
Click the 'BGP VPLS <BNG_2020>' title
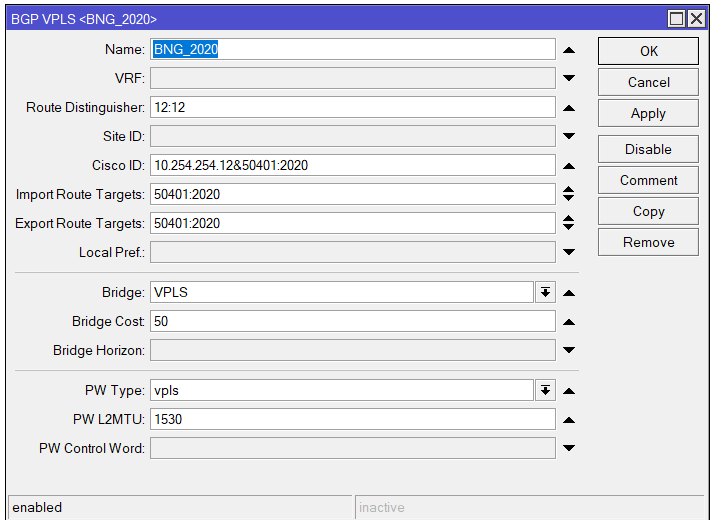84,19
